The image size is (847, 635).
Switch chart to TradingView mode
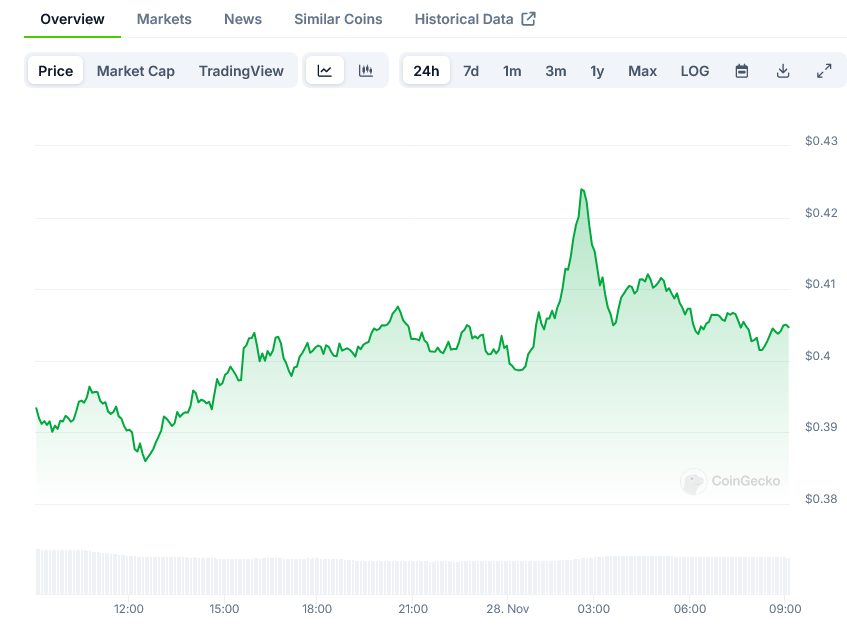(x=241, y=71)
